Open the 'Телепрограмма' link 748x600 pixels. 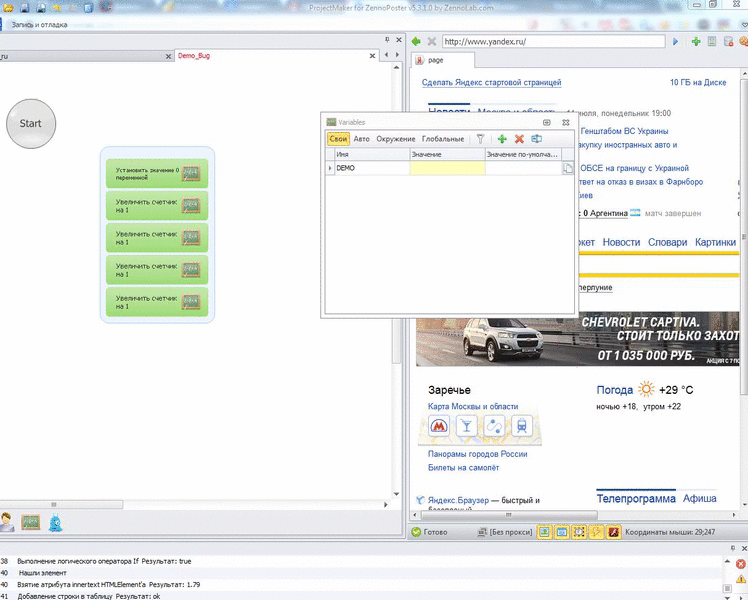pyautogui.click(x=636, y=499)
